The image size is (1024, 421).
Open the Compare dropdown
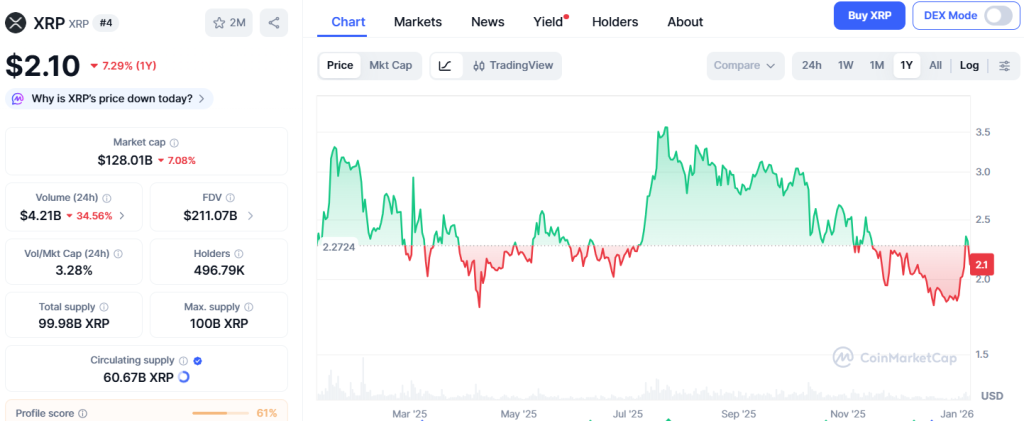(744, 66)
